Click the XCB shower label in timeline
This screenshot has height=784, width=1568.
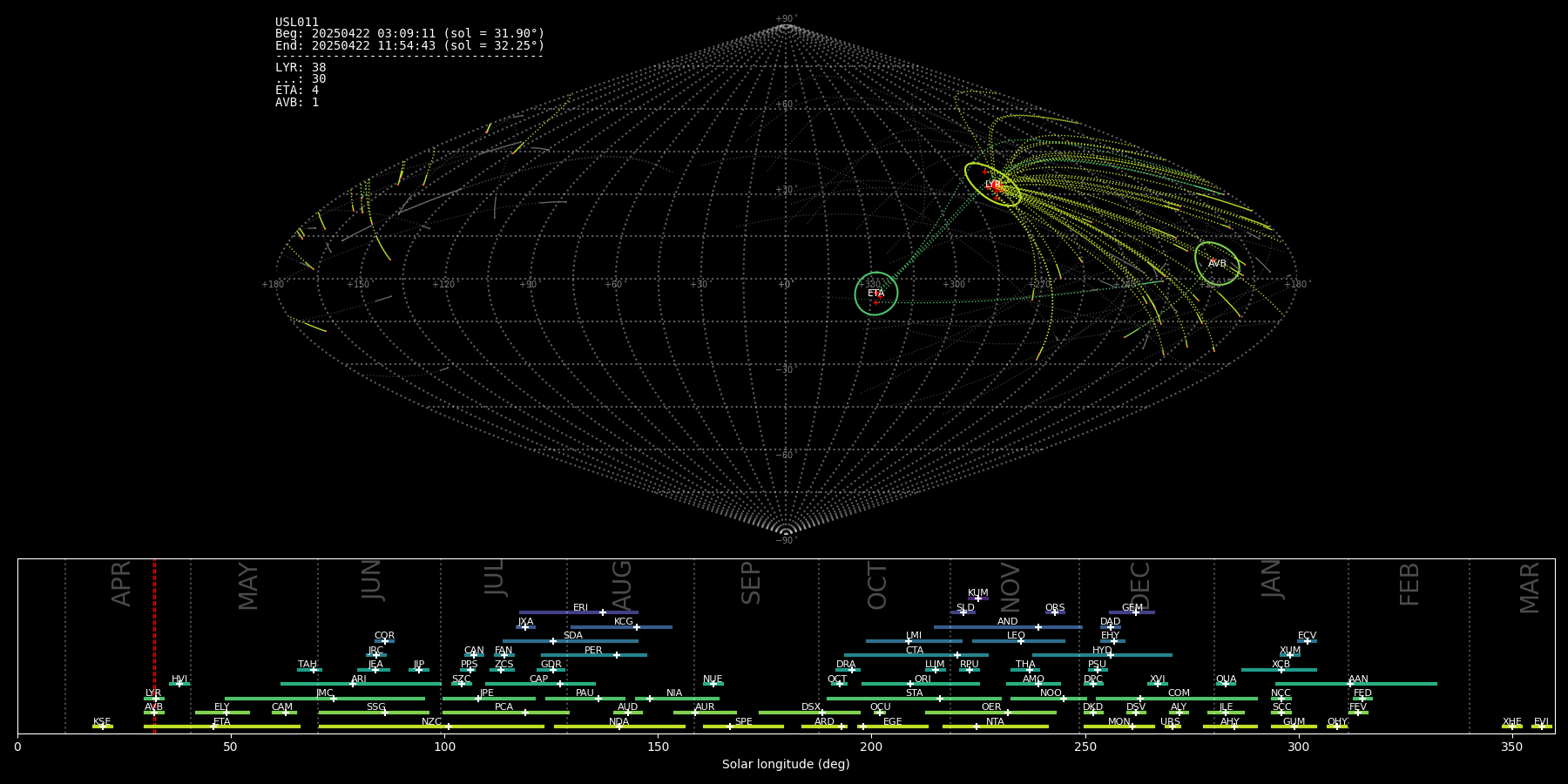click(1281, 665)
